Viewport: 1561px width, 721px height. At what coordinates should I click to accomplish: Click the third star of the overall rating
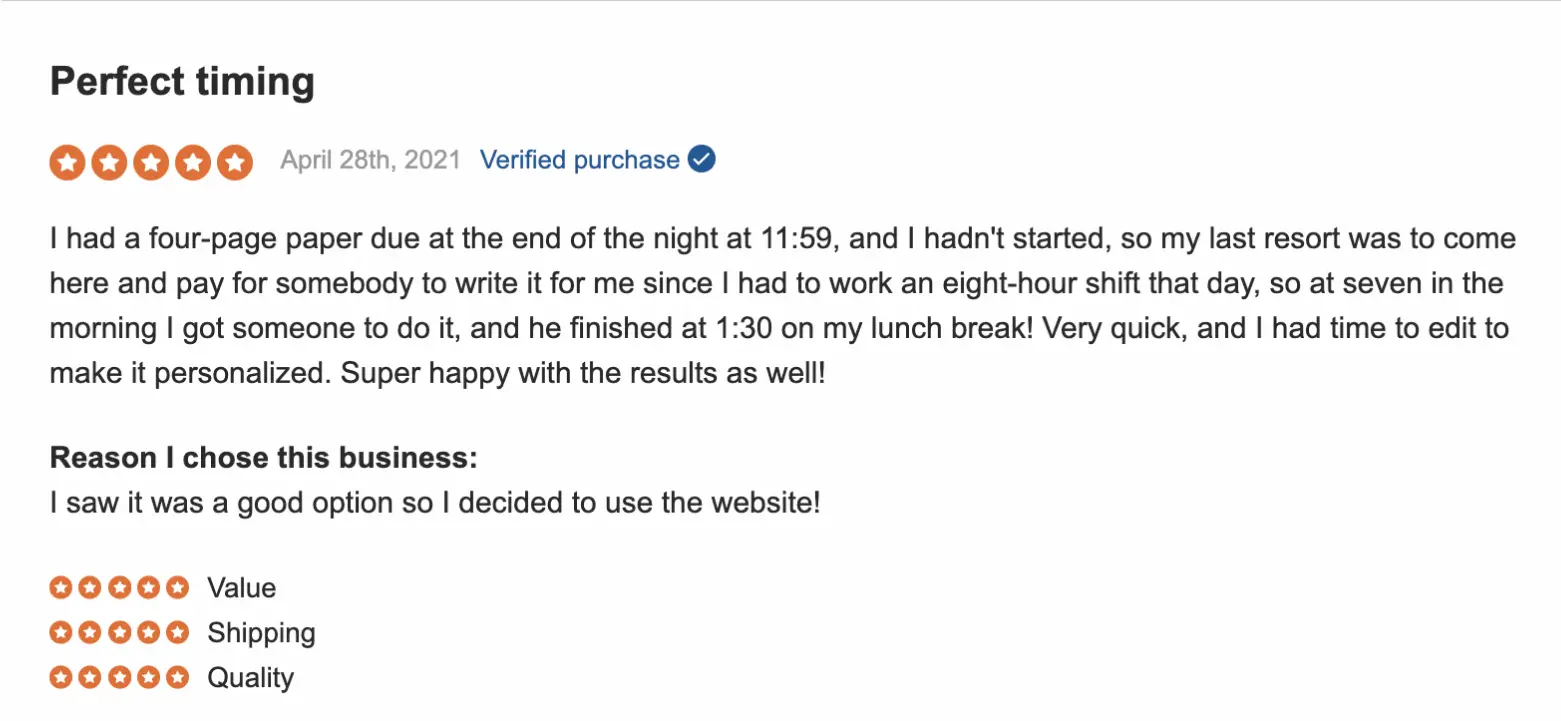point(151,162)
